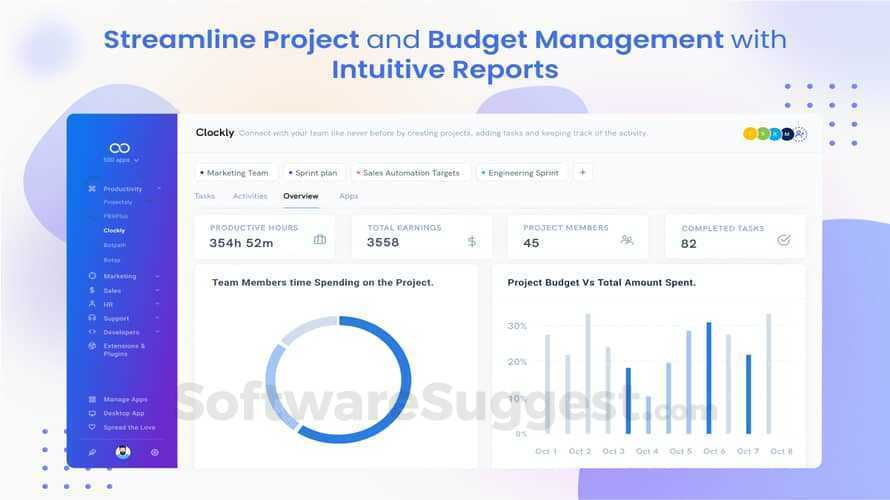Open the 500 apps dropdown under the logo
This screenshot has height=500, width=890.
(121, 160)
